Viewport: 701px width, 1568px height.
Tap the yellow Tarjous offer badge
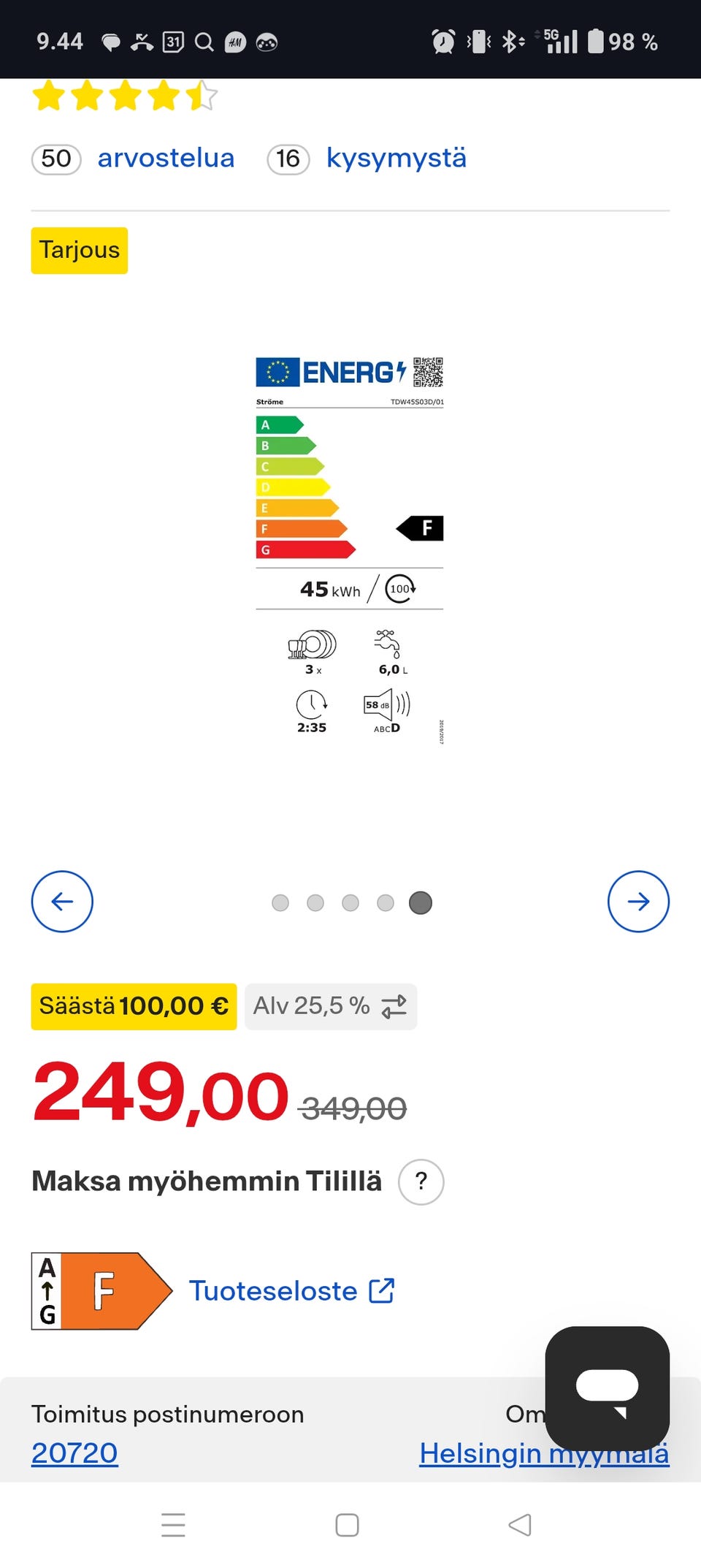[80, 251]
